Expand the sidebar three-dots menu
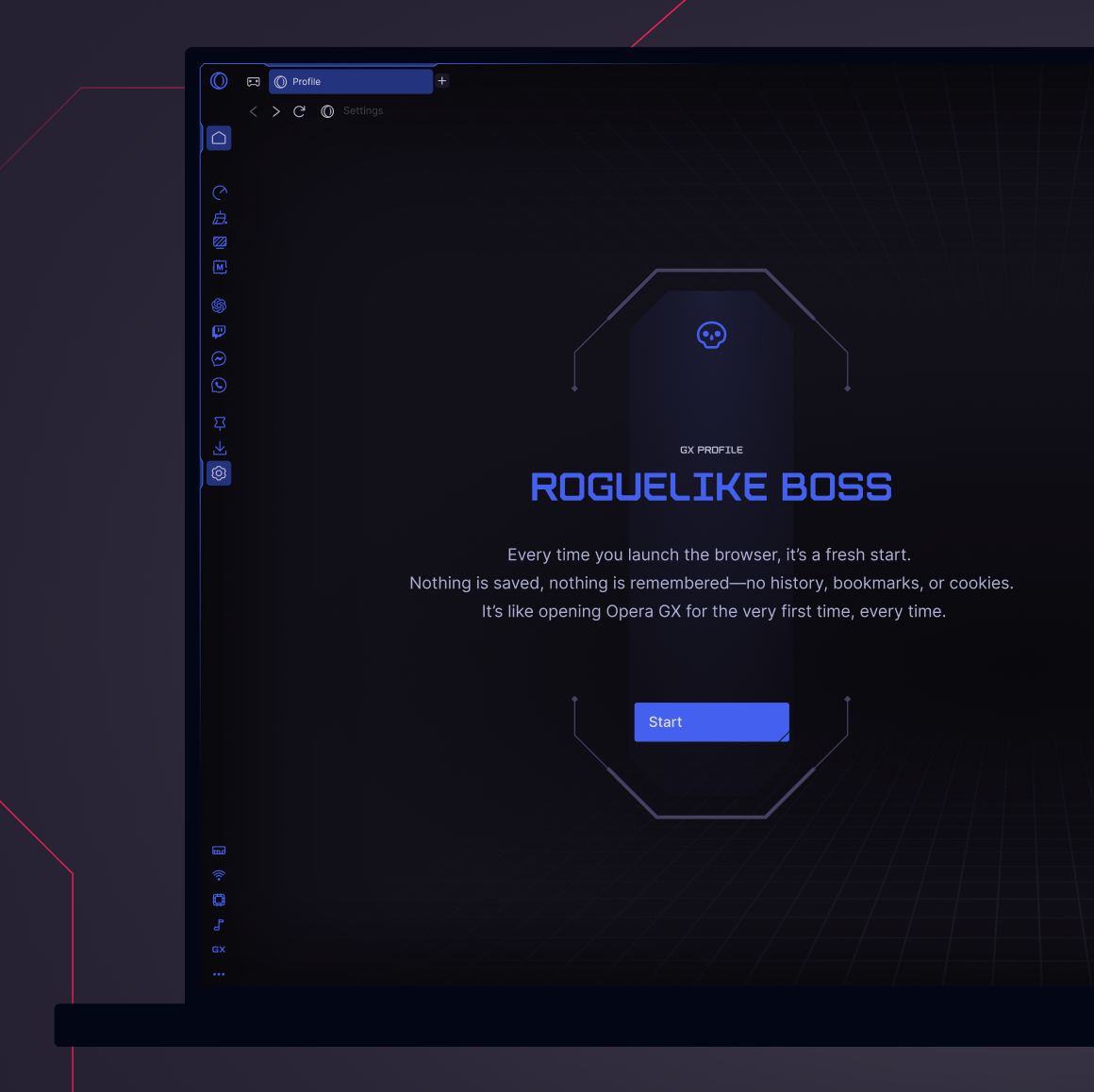The image size is (1094, 1092). click(219, 974)
